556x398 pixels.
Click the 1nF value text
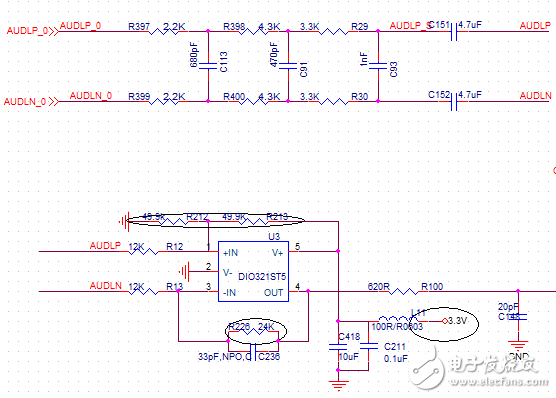pos(363,59)
